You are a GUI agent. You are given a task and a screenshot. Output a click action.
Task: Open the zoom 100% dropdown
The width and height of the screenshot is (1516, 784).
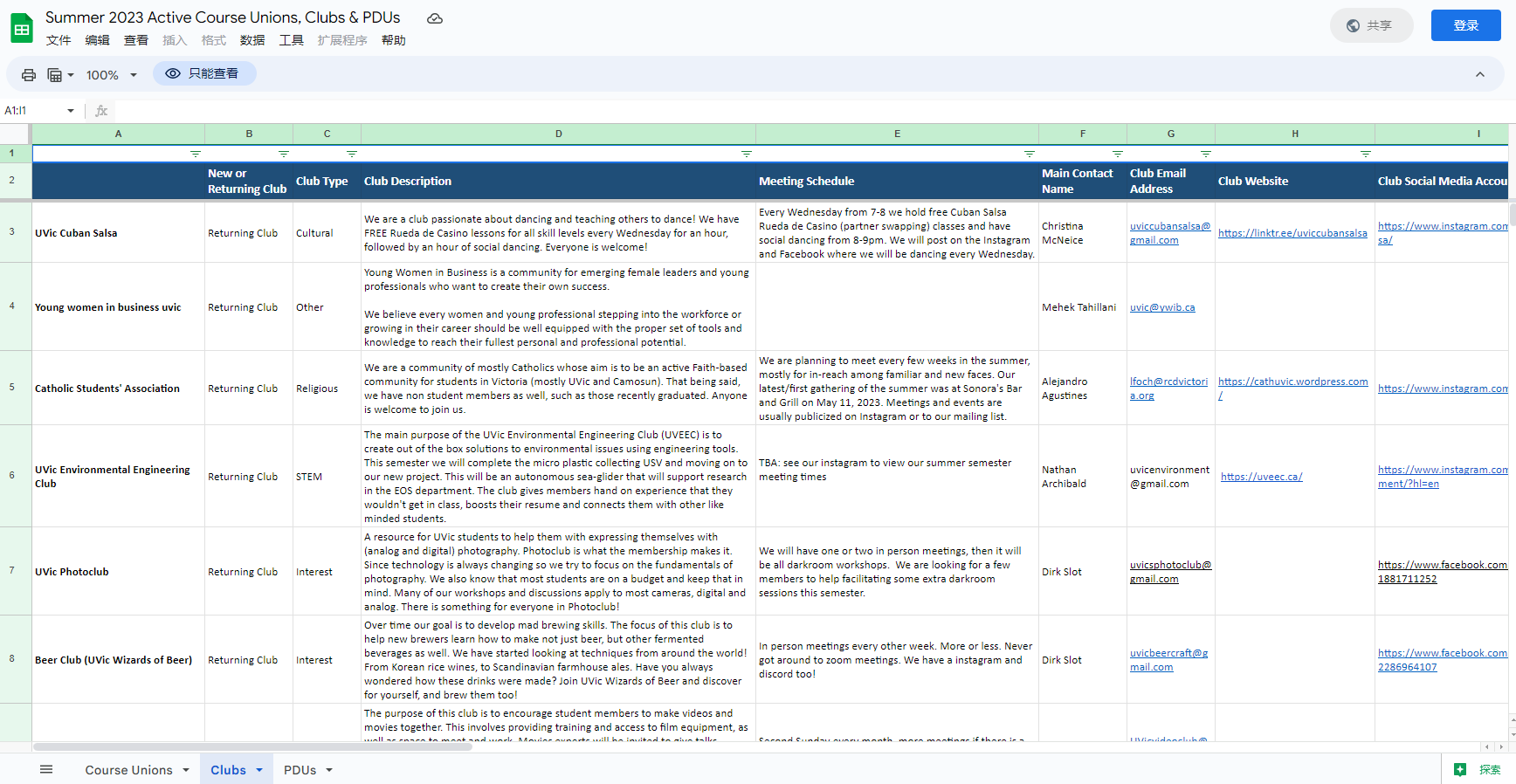112,75
